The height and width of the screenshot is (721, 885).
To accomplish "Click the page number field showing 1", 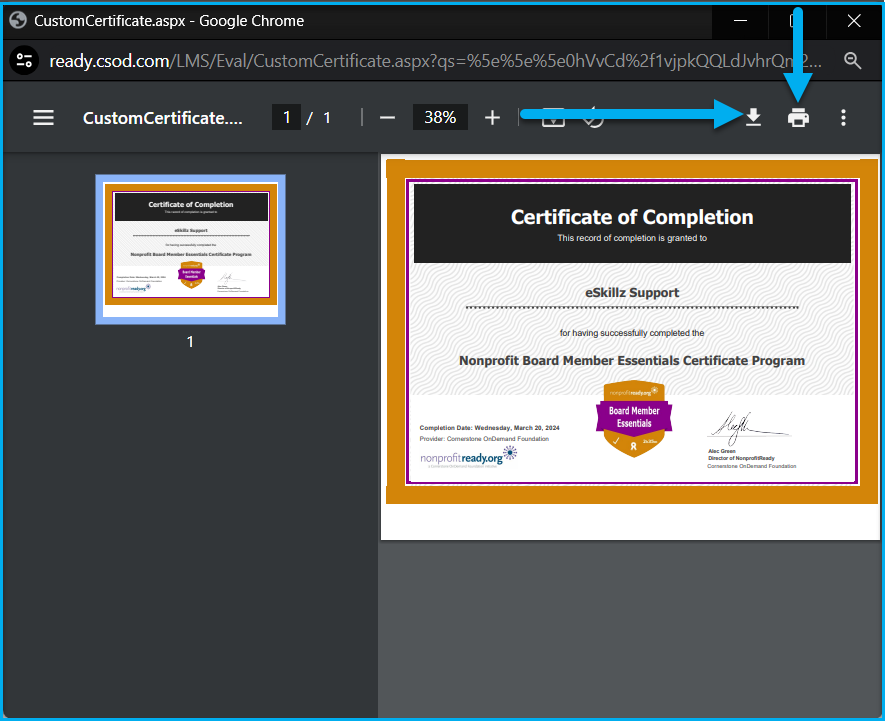I will [286, 117].
